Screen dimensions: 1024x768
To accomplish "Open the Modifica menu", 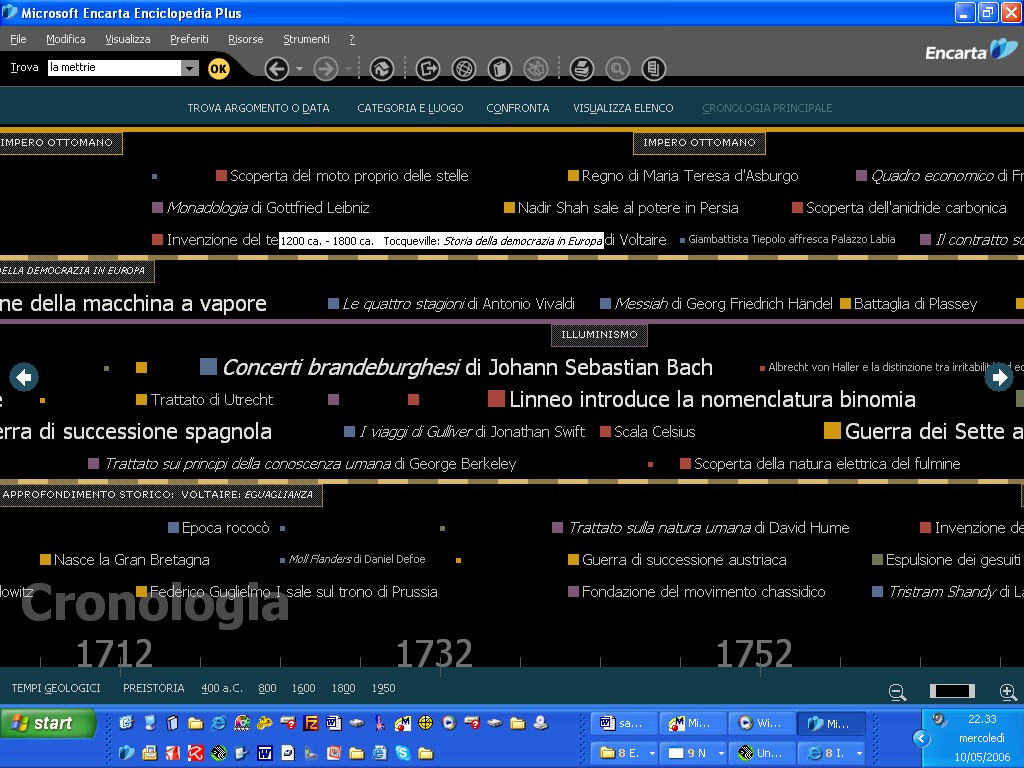I will (65, 39).
